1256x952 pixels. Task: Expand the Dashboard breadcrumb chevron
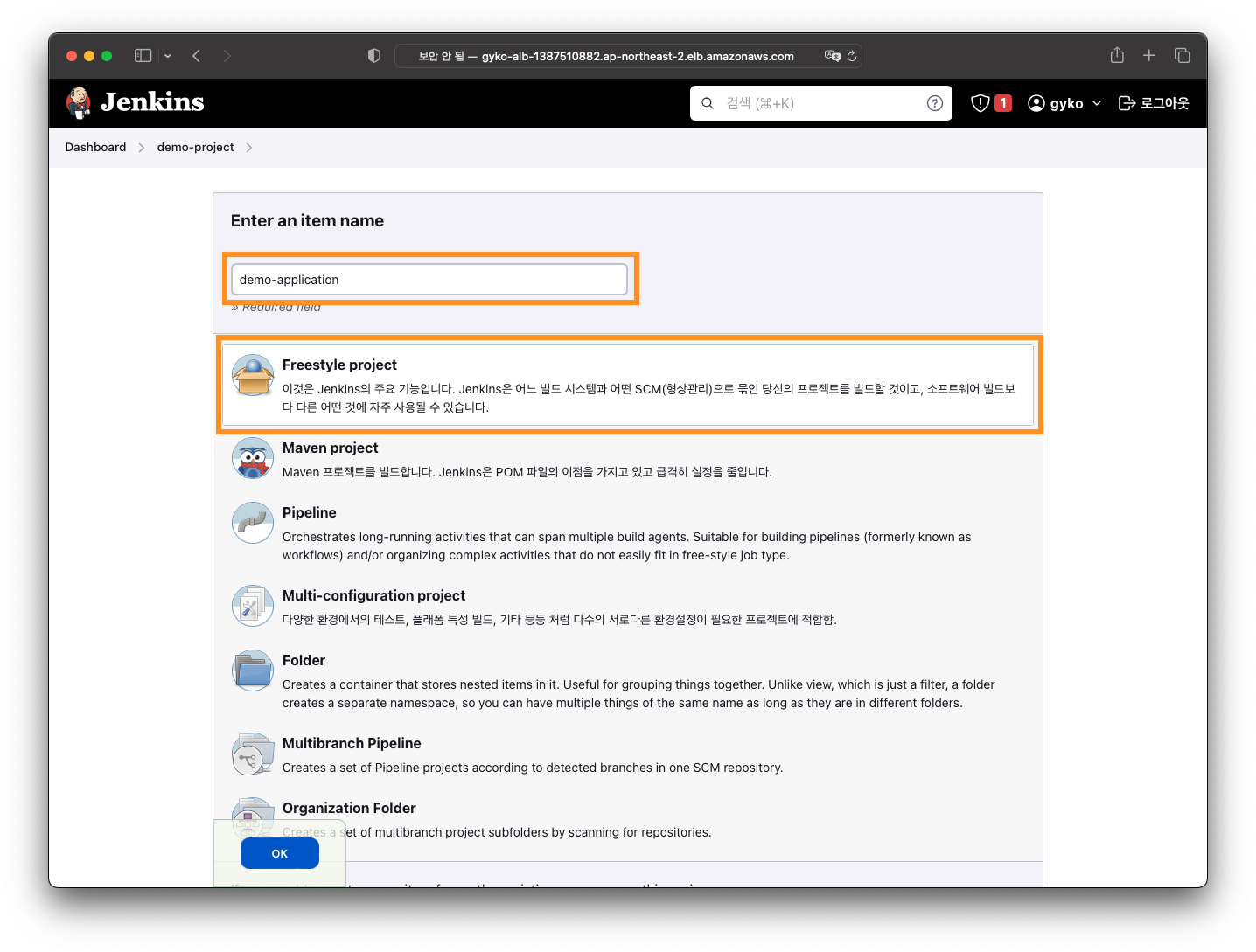142,148
